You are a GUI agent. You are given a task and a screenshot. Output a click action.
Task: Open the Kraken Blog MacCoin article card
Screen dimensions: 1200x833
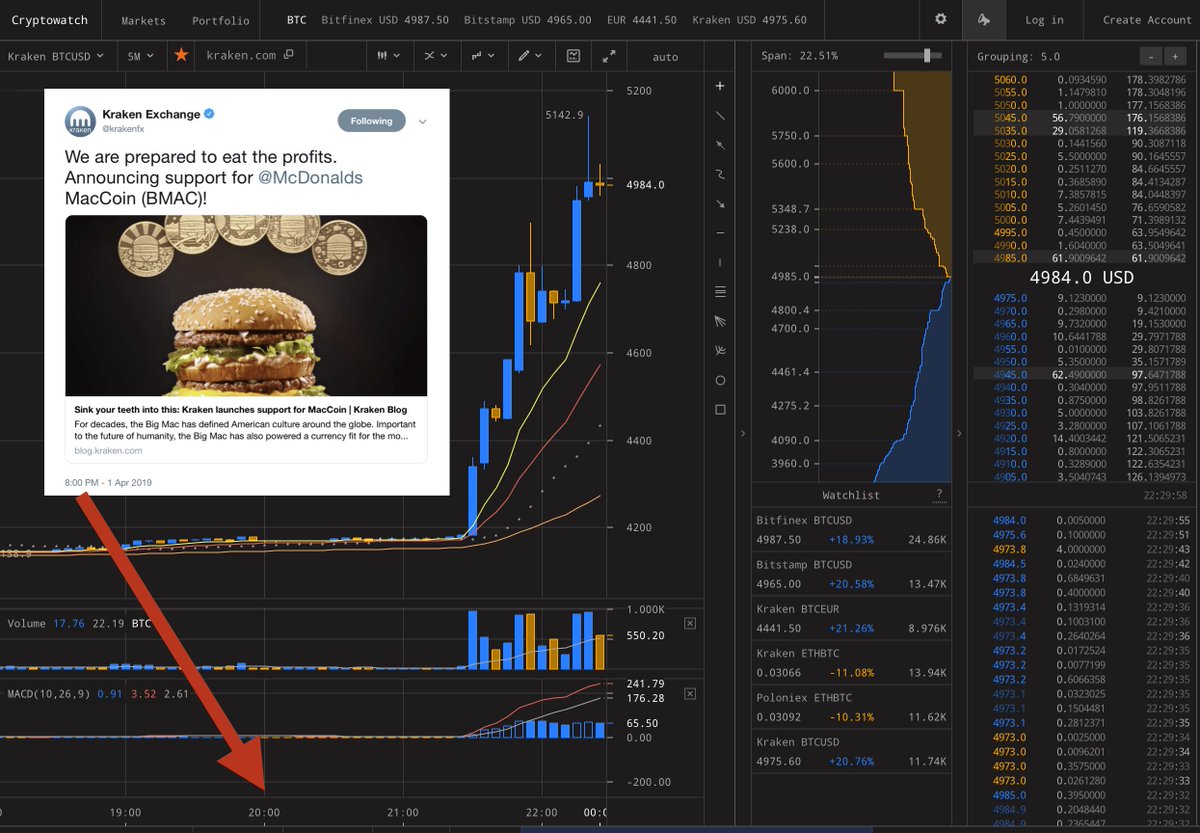(x=246, y=339)
